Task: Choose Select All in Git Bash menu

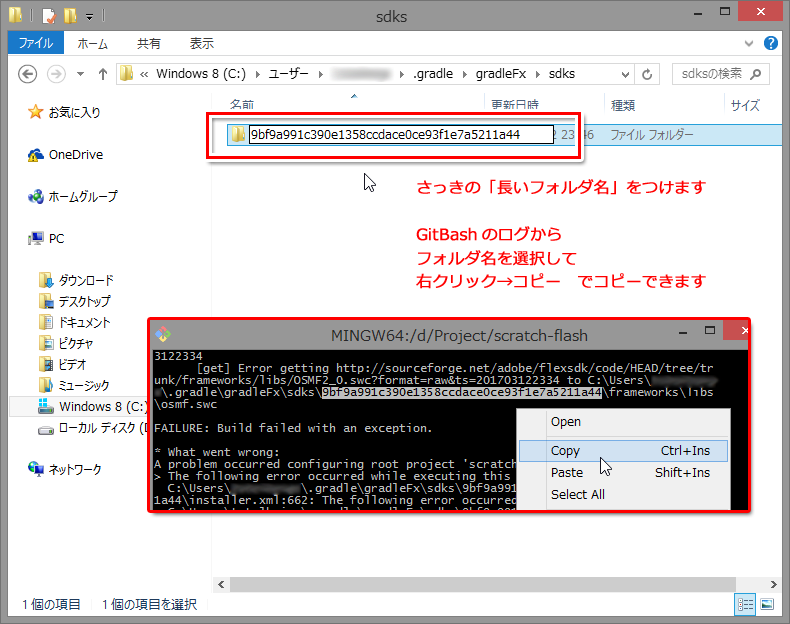Action: click(x=624, y=495)
